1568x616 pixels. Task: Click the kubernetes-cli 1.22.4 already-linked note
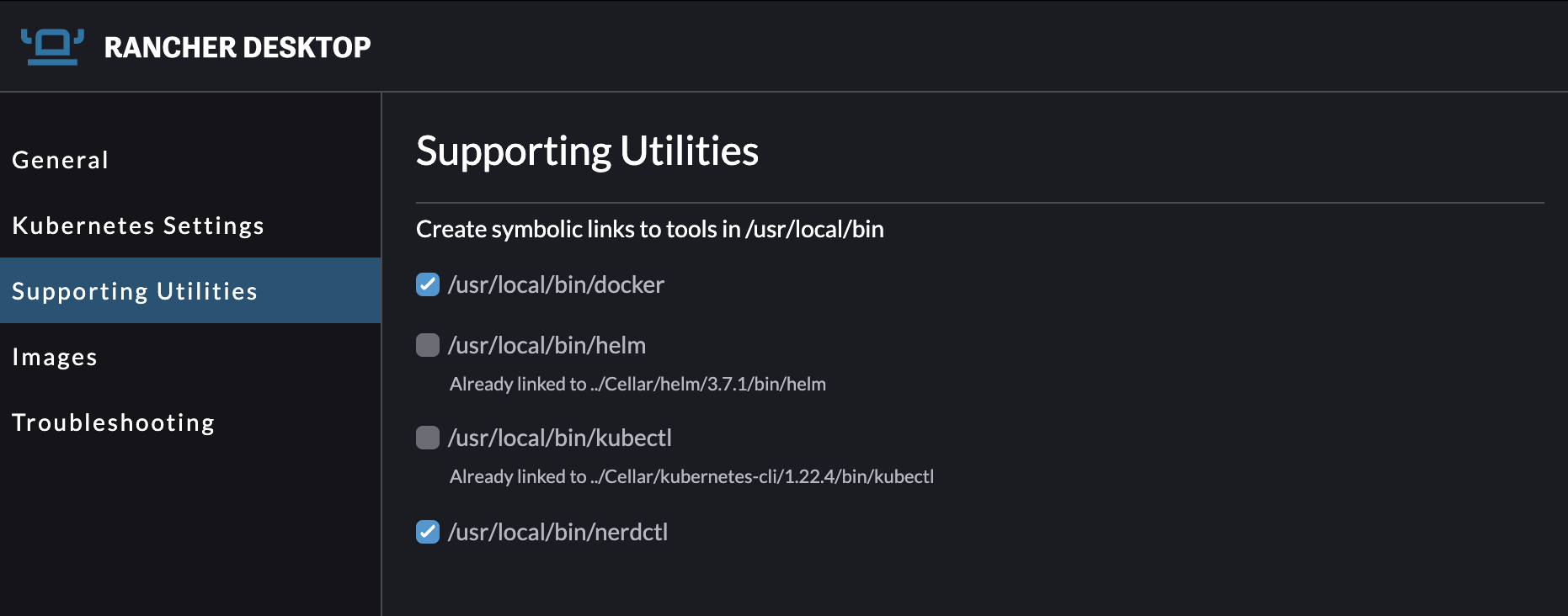click(691, 477)
